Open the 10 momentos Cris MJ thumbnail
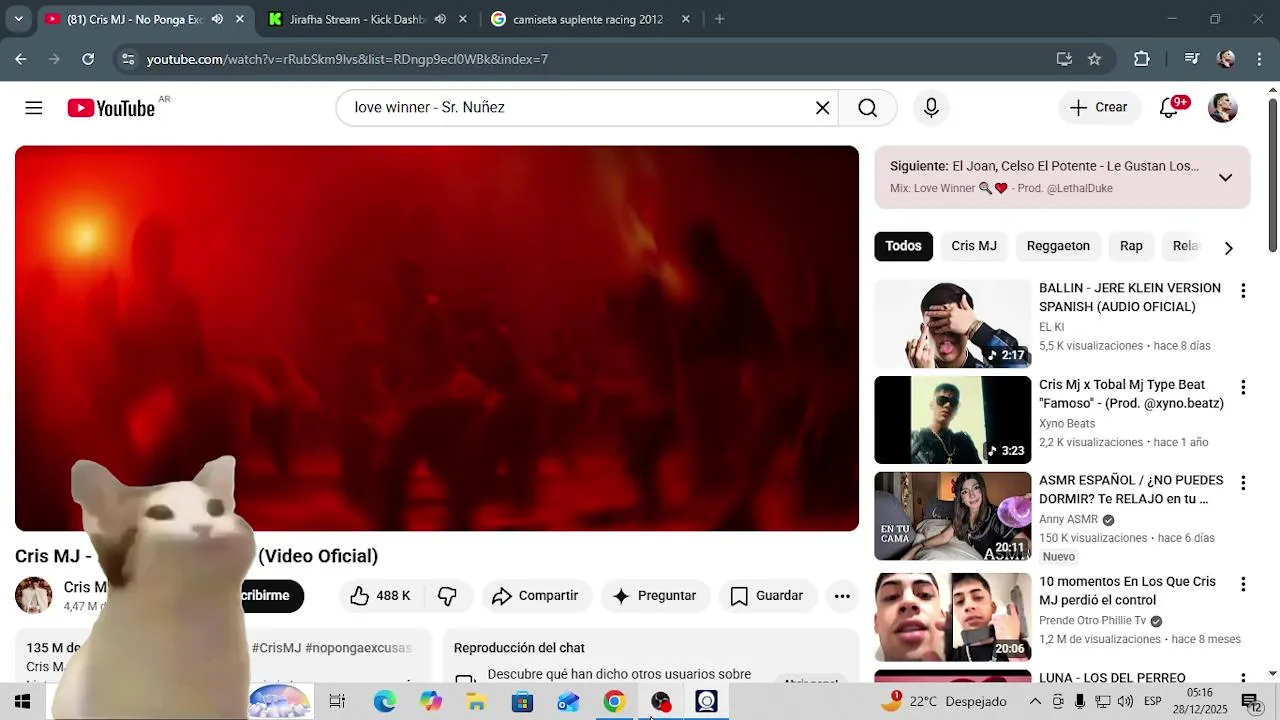 [x=952, y=617]
